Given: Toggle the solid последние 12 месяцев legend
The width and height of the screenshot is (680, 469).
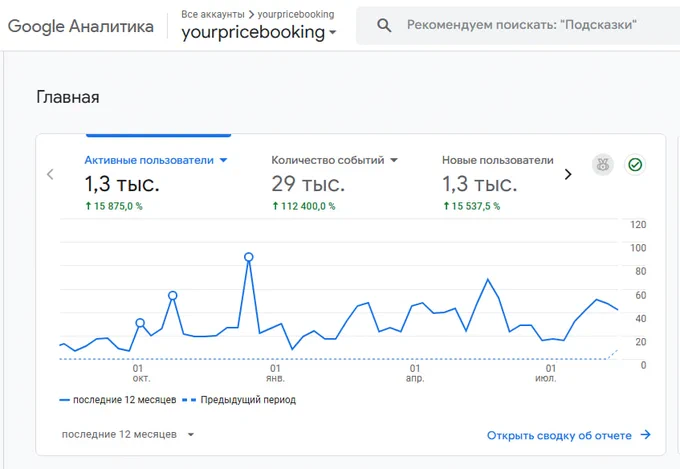Looking at the screenshot, I should (x=118, y=400).
